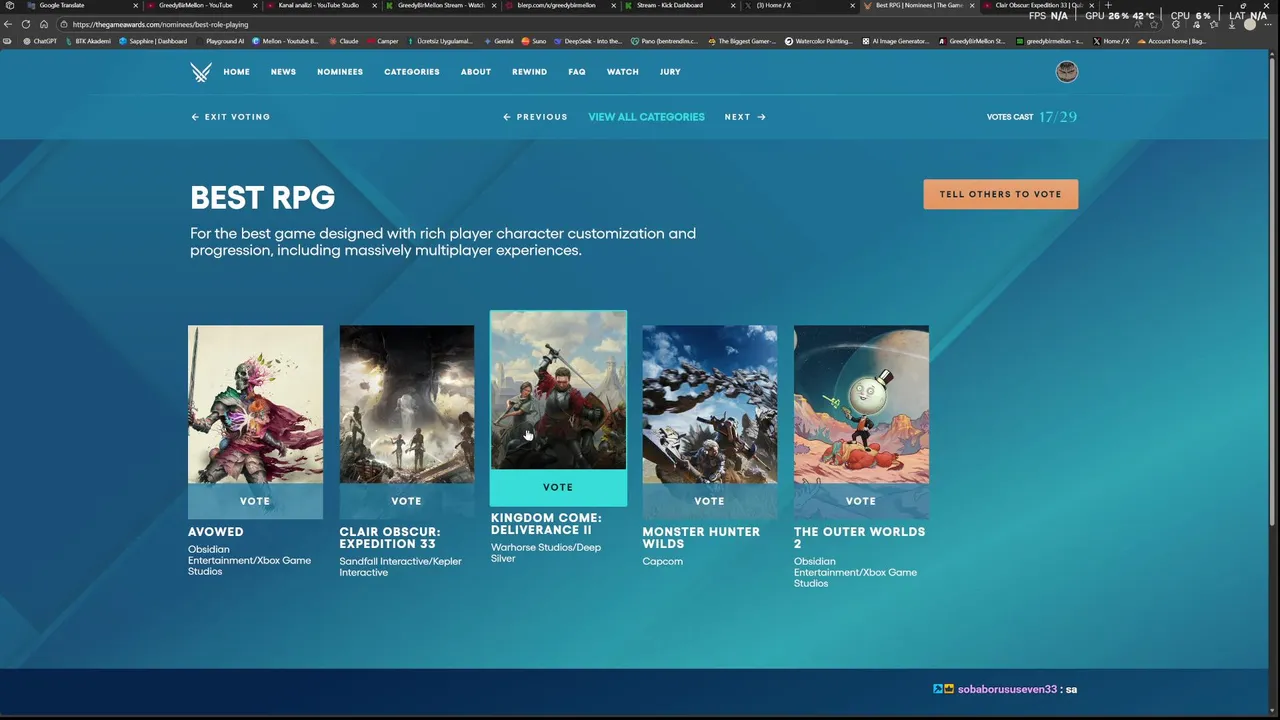
Task: Open Playground AI bookmark
Action: (x=219, y=41)
